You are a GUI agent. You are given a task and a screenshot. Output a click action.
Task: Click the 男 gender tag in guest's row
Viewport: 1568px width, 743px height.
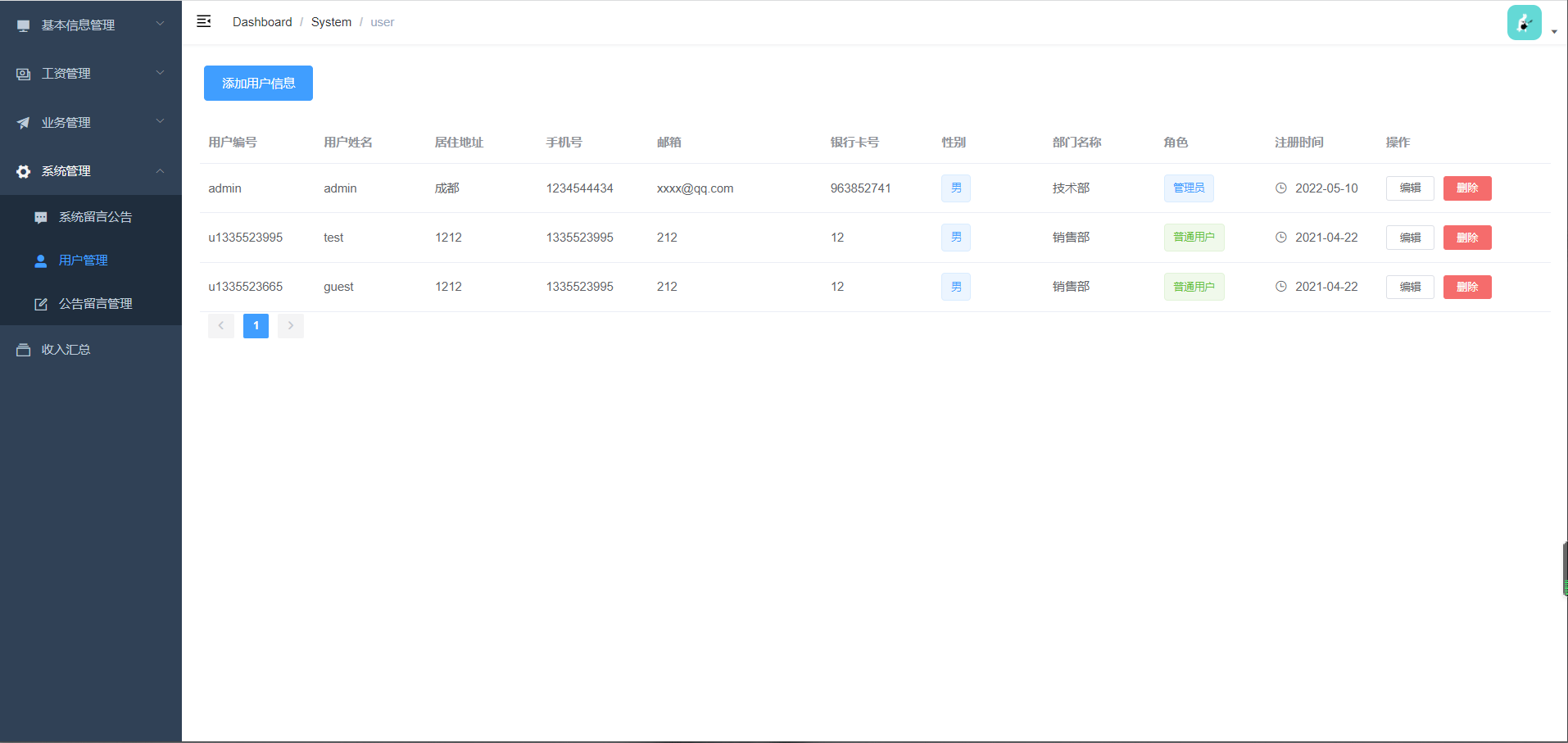point(956,287)
